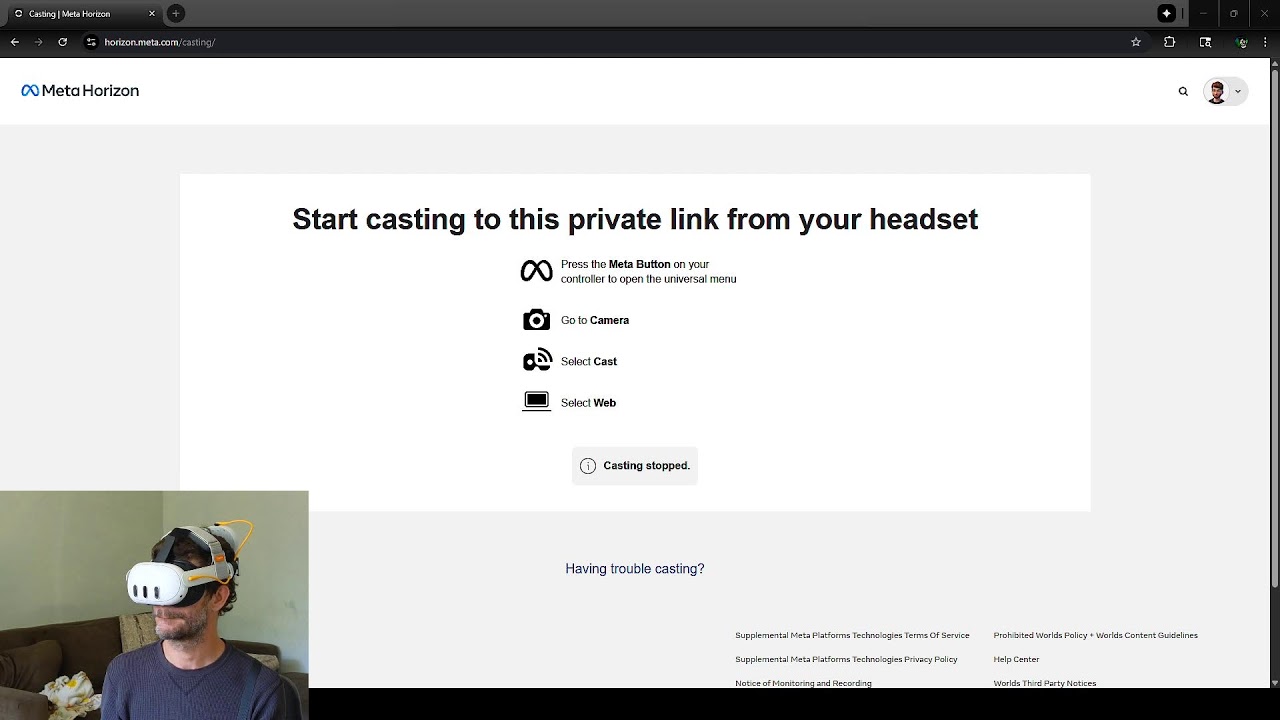Viewport: 1280px width, 720px height.
Task: Click the Select Web instruction text
Action: click(588, 403)
